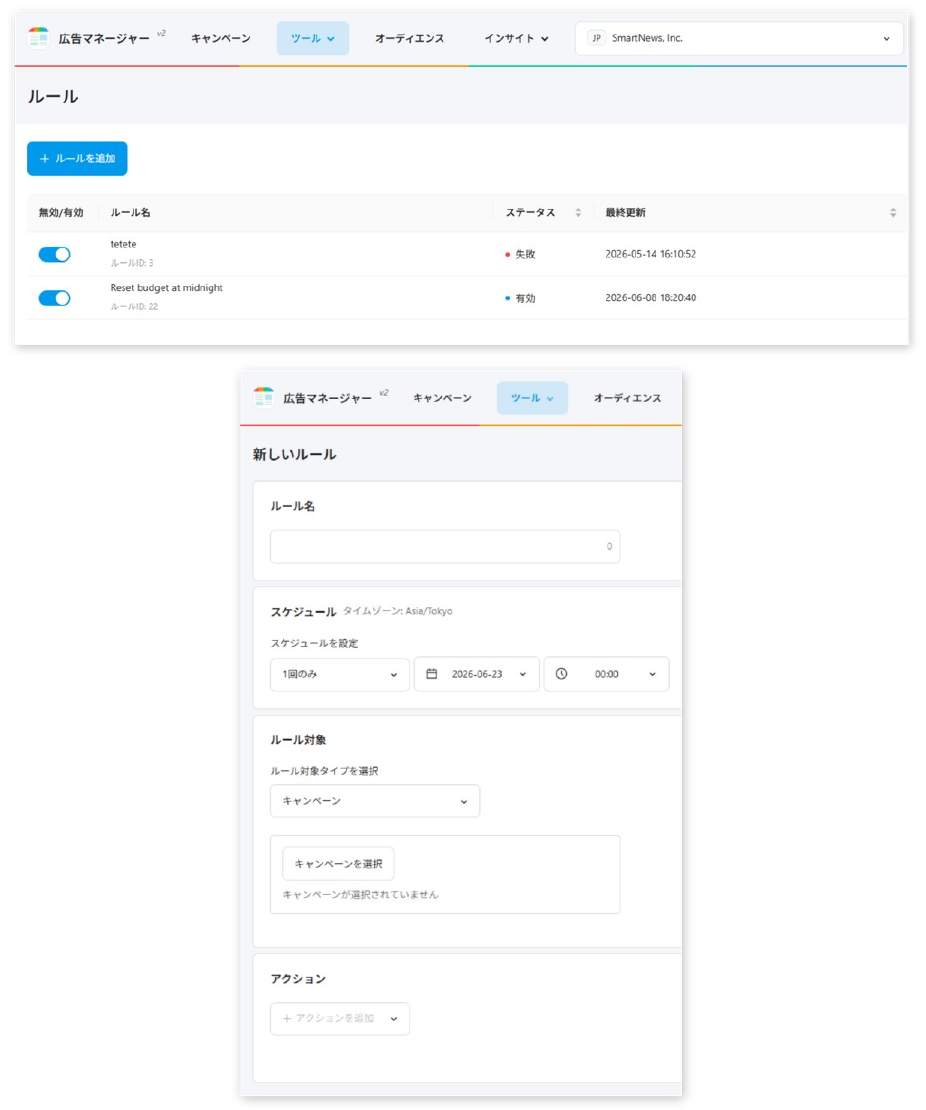The height and width of the screenshot is (1110, 926).
Task: Click the ルールID: 3 label
Action: (132, 263)
